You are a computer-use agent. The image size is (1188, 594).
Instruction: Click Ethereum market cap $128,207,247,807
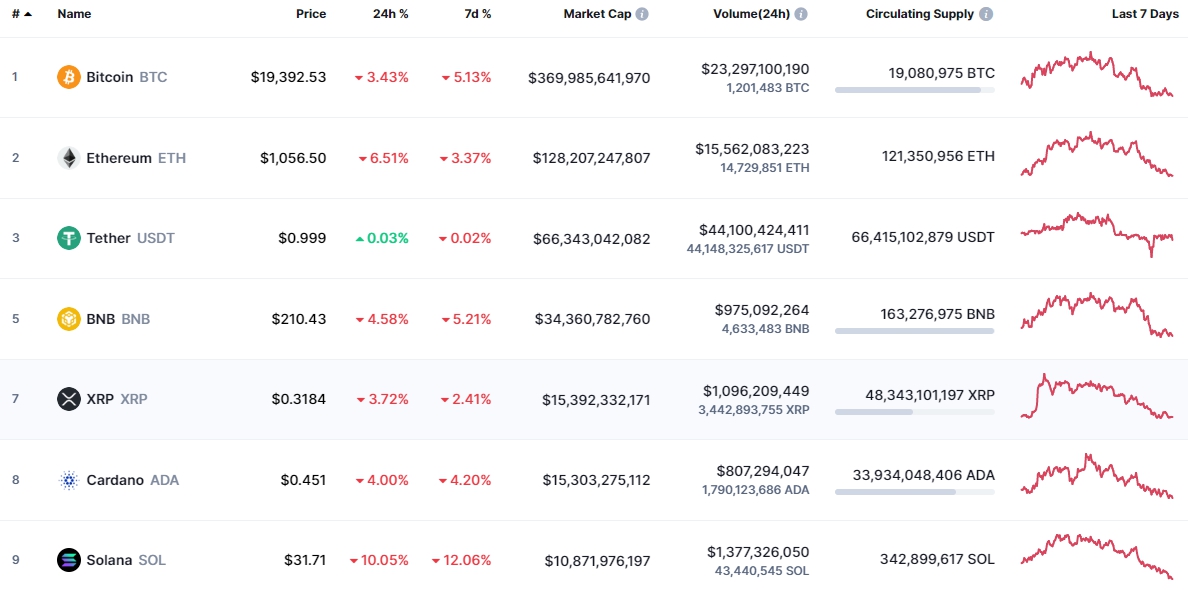point(591,158)
